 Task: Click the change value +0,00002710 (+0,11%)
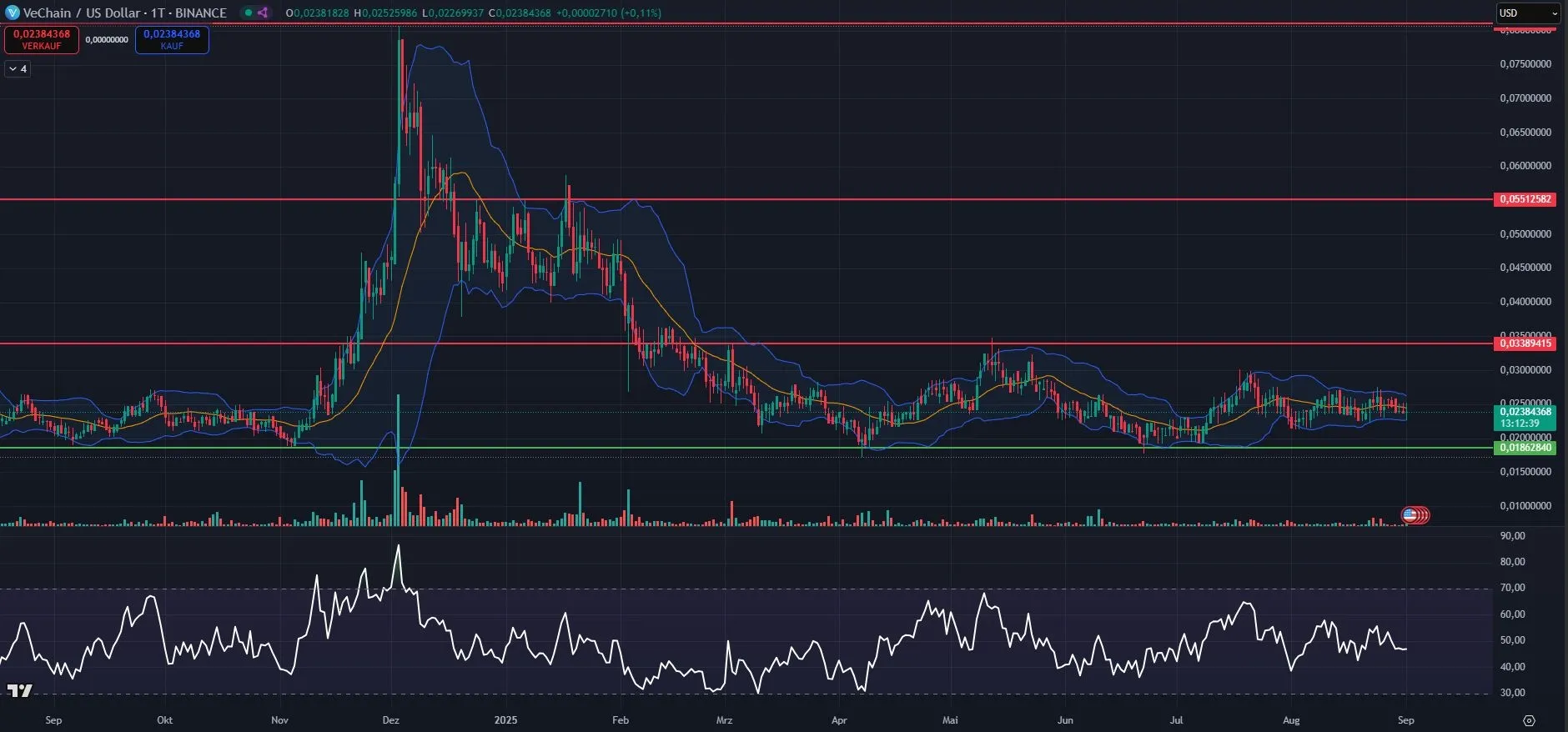(x=610, y=13)
